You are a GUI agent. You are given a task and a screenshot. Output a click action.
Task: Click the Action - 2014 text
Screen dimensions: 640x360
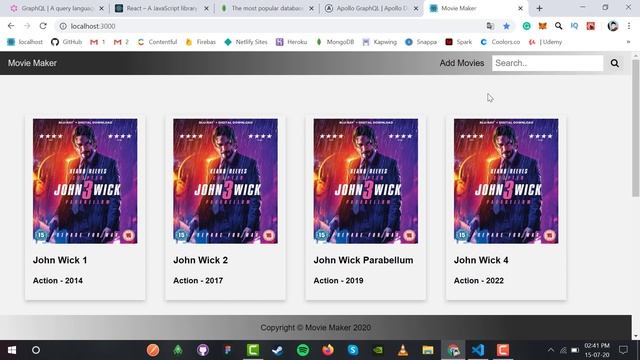pos(58,281)
